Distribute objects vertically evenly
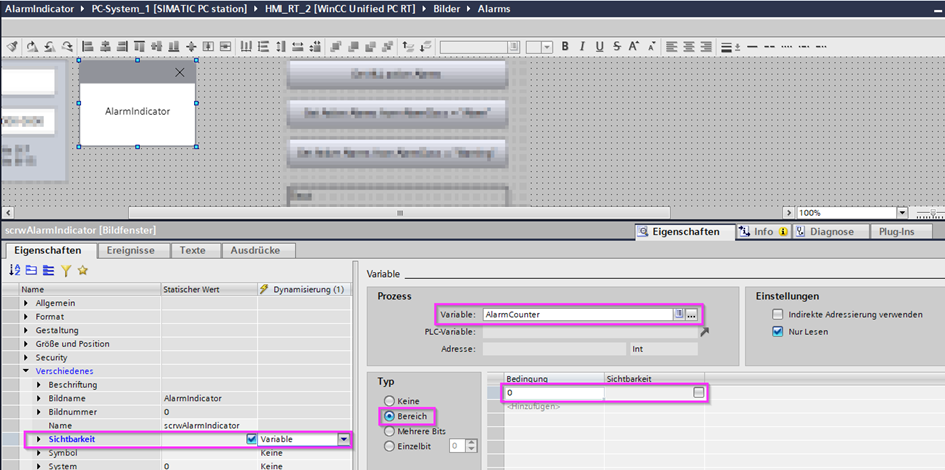The height and width of the screenshot is (470, 945). (x=263, y=46)
